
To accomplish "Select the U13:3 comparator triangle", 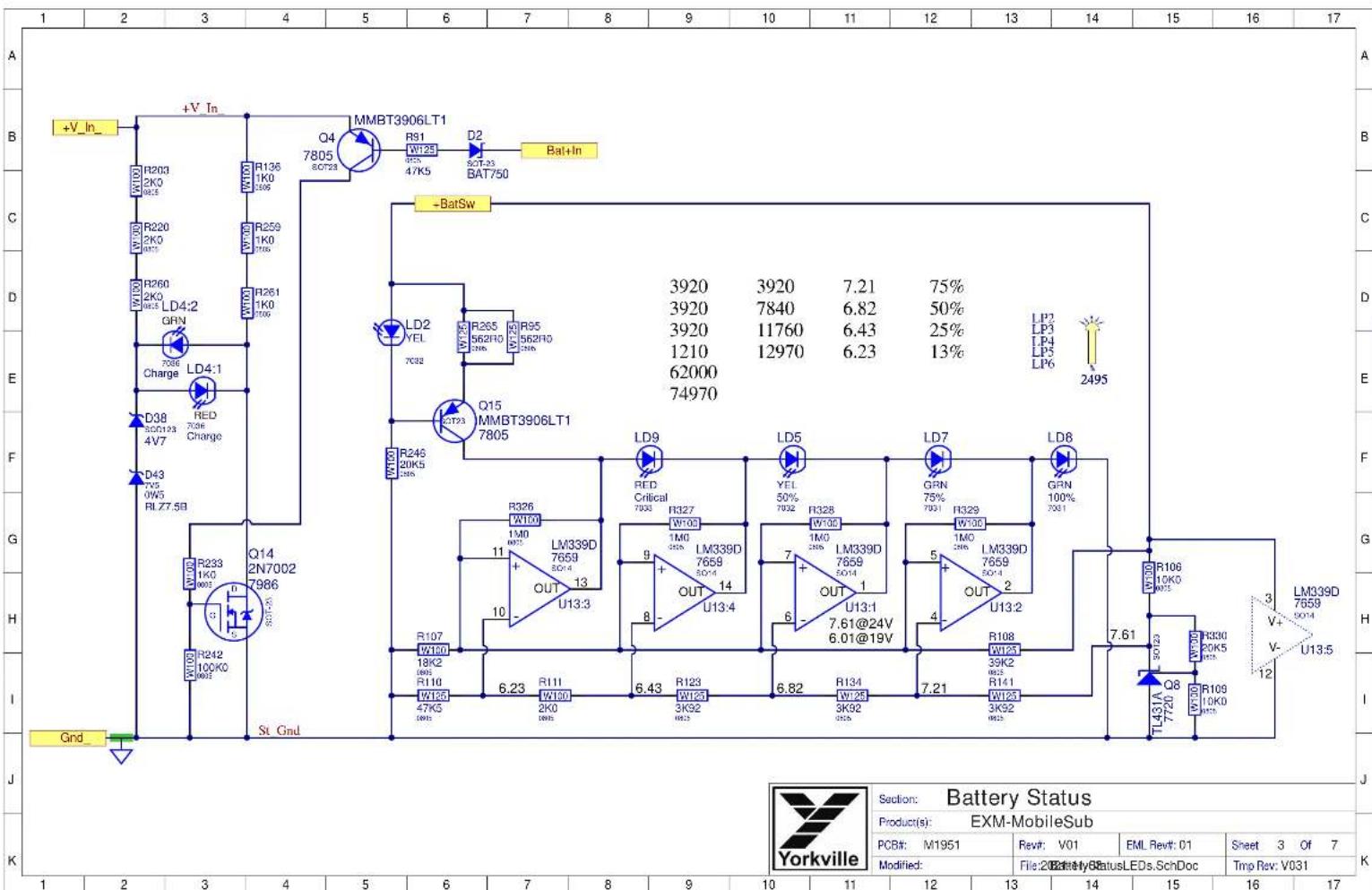I will click(540, 590).
